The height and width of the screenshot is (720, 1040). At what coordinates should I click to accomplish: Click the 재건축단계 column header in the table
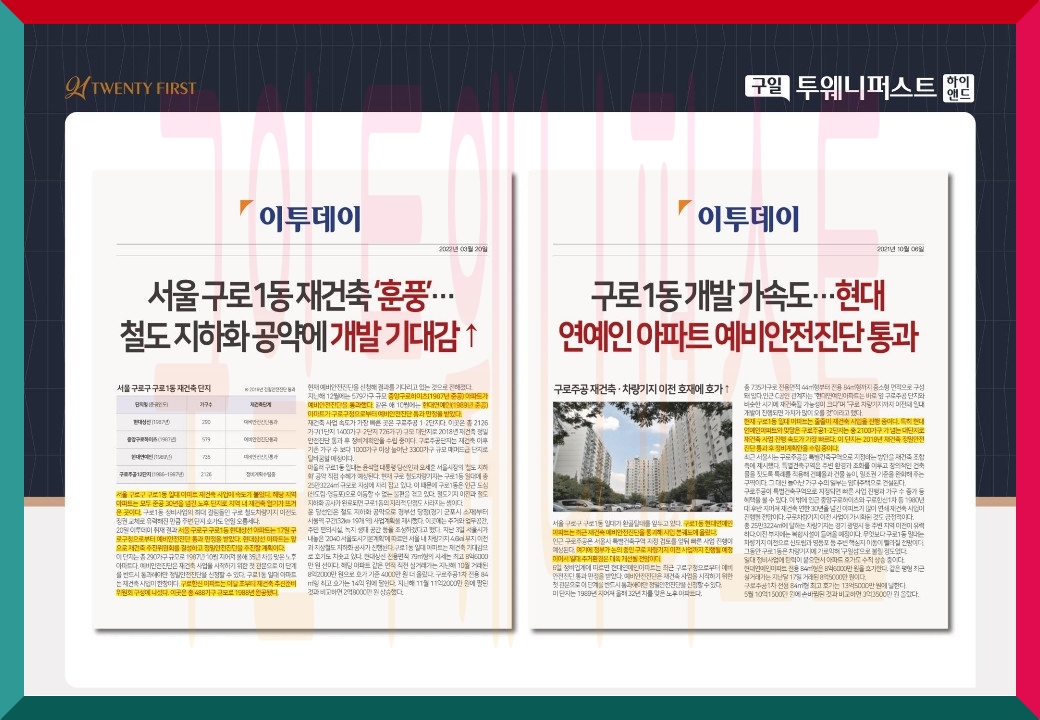tap(260, 404)
